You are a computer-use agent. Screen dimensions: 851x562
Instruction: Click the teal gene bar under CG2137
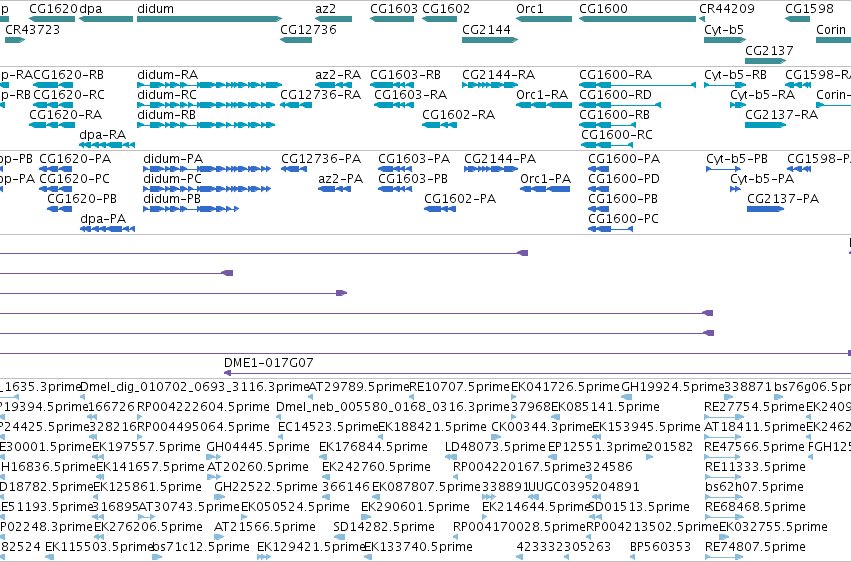point(766,61)
